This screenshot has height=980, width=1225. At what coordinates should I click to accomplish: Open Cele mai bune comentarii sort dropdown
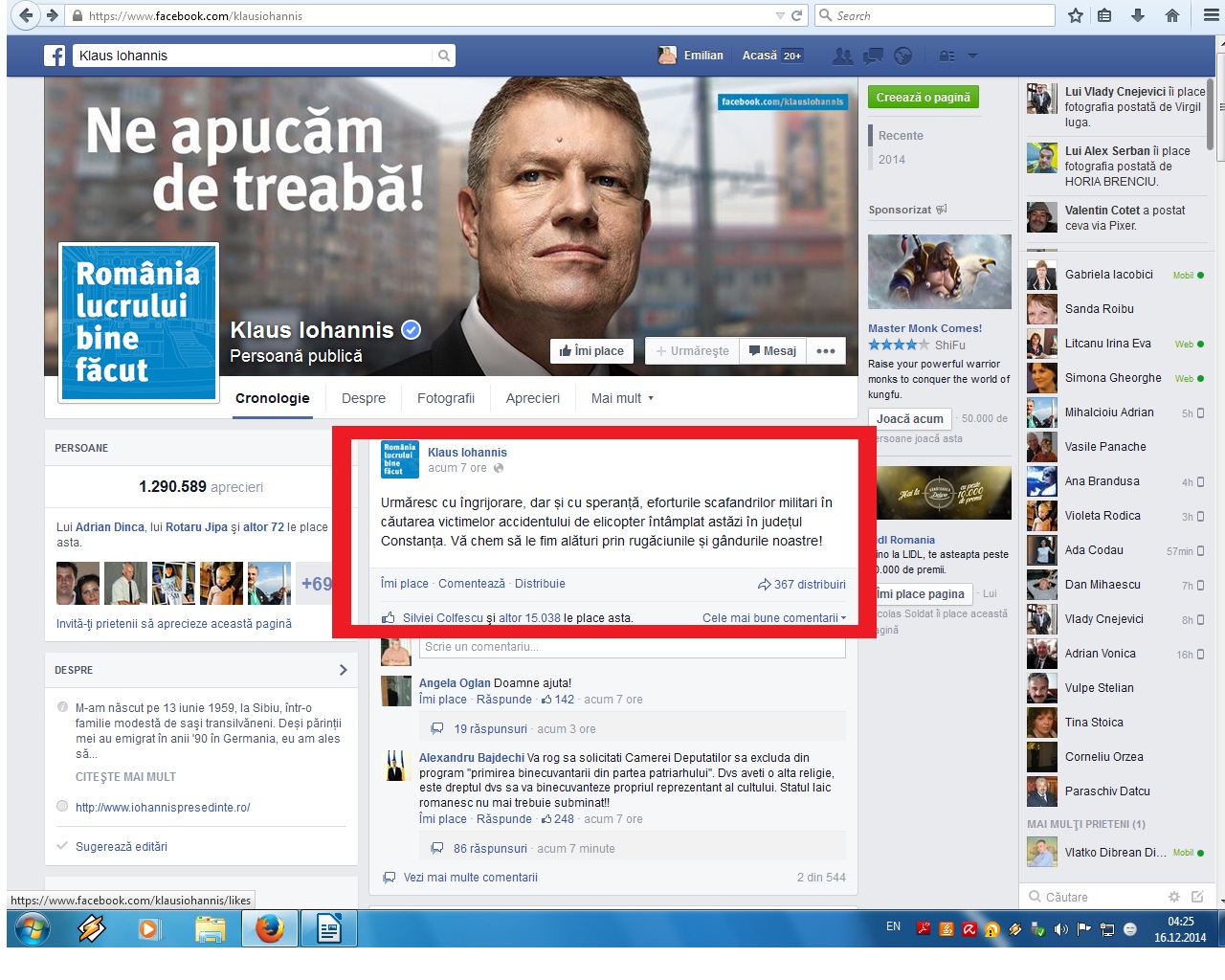773,618
